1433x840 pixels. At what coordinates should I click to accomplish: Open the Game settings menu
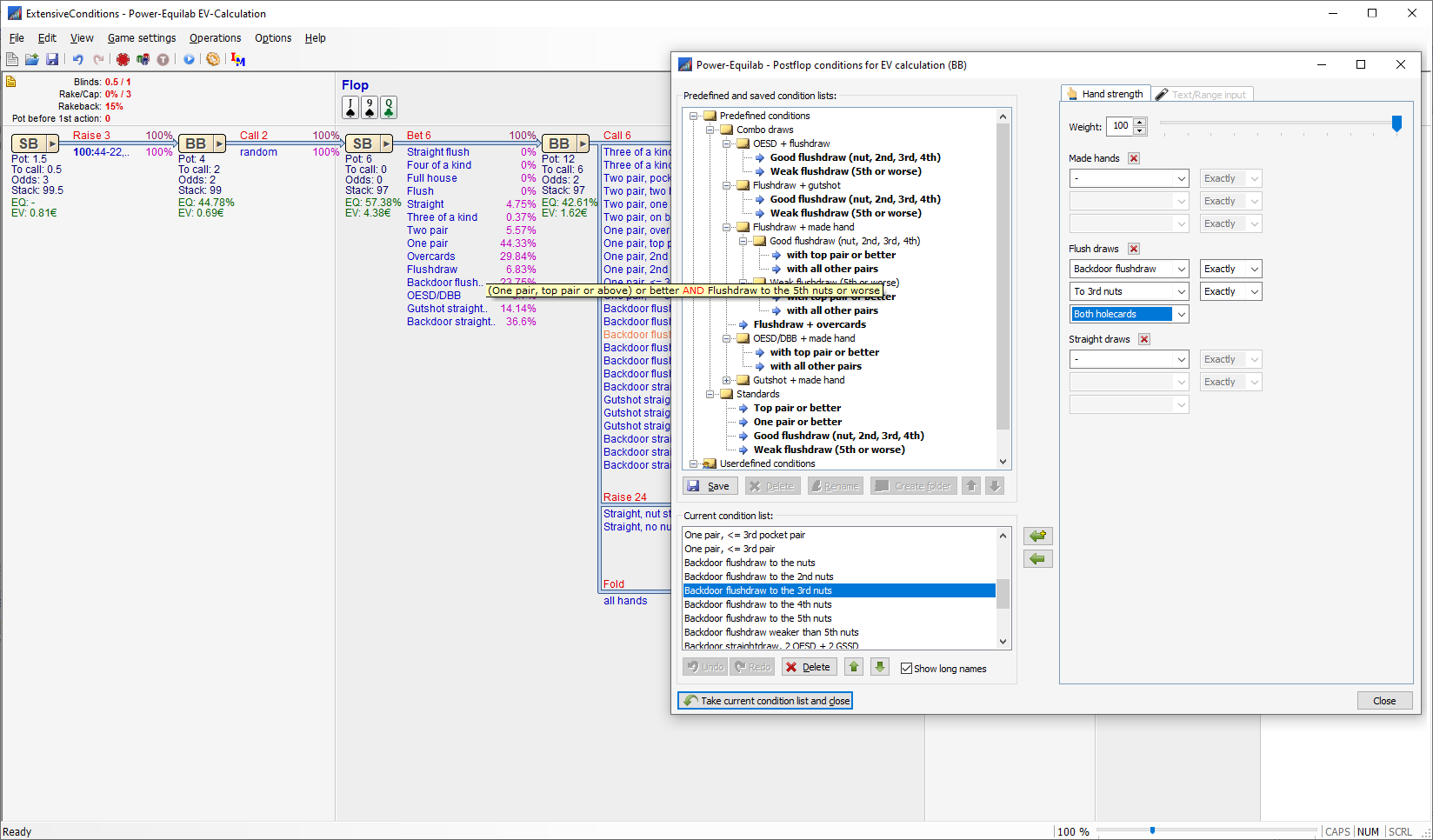tap(142, 38)
